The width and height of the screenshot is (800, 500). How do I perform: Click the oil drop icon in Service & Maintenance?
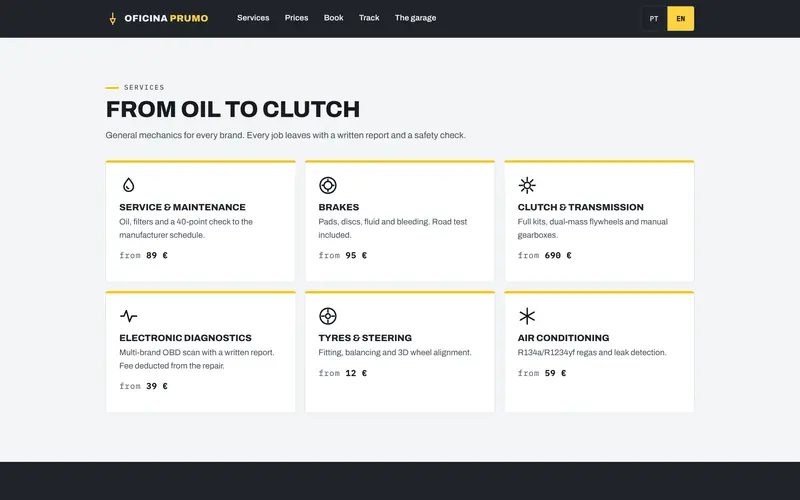tap(129, 185)
